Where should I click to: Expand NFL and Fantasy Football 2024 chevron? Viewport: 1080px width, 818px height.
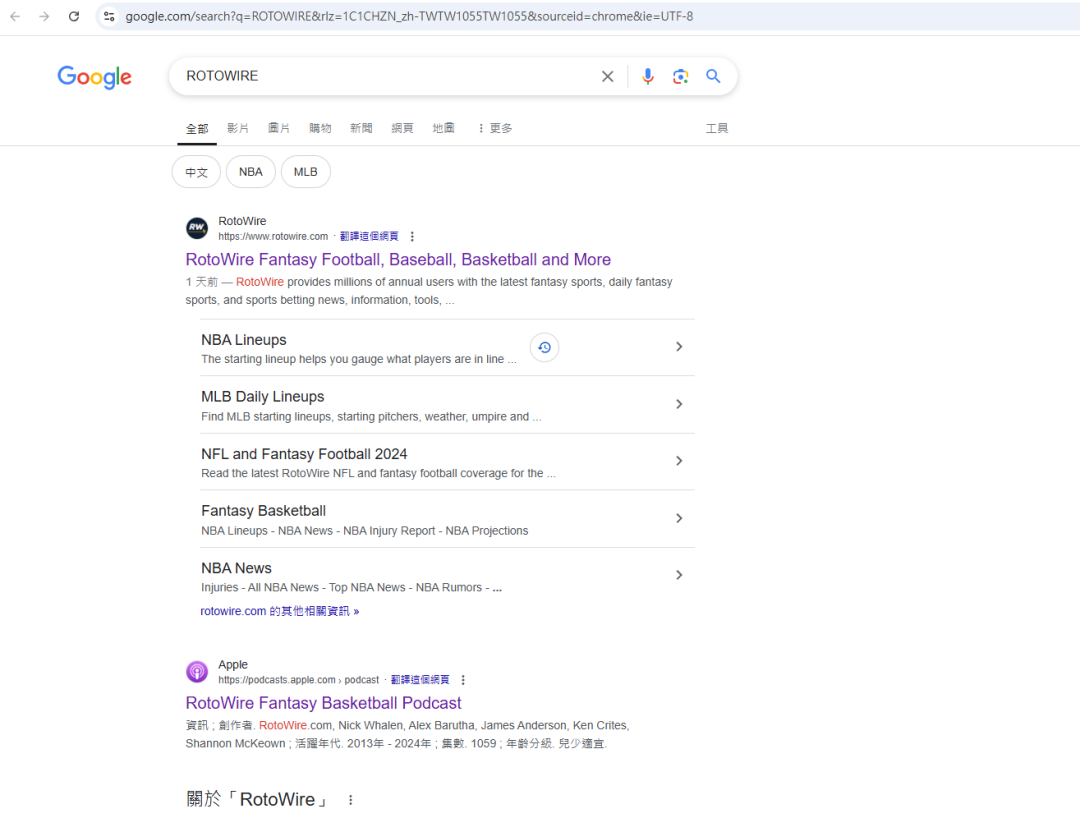pyautogui.click(x=679, y=461)
